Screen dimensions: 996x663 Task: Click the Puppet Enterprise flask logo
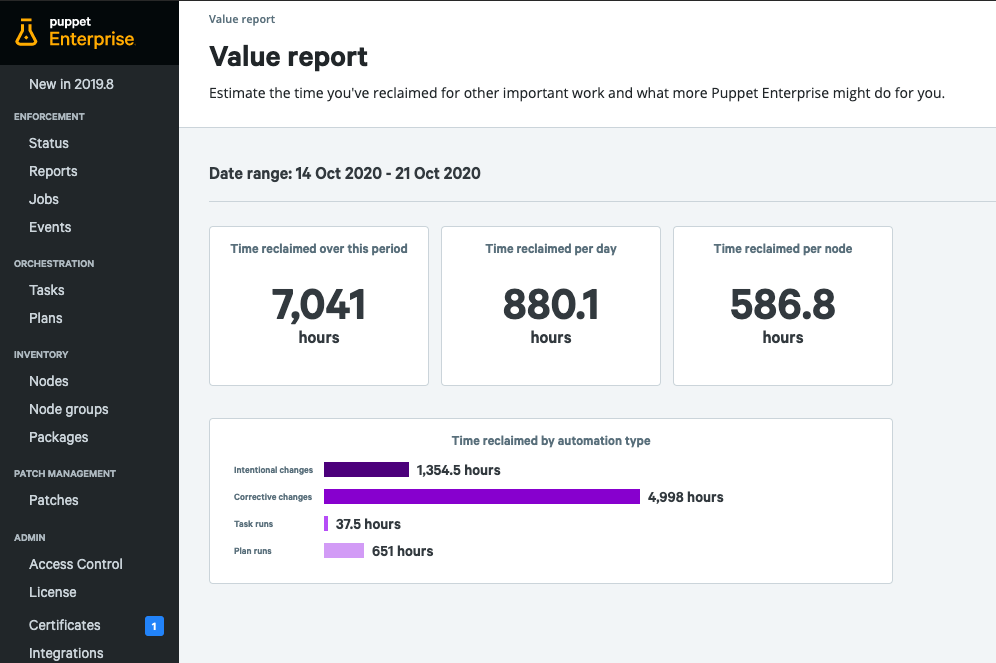[x=27, y=32]
